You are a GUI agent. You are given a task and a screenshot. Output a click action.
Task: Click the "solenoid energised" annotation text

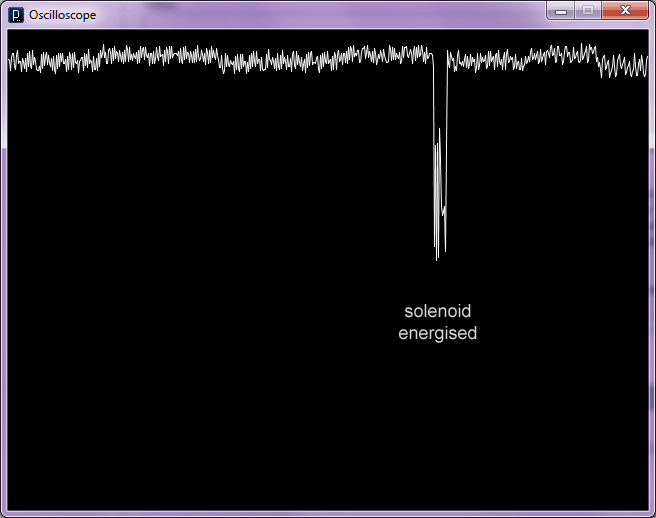(x=438, y=322)
